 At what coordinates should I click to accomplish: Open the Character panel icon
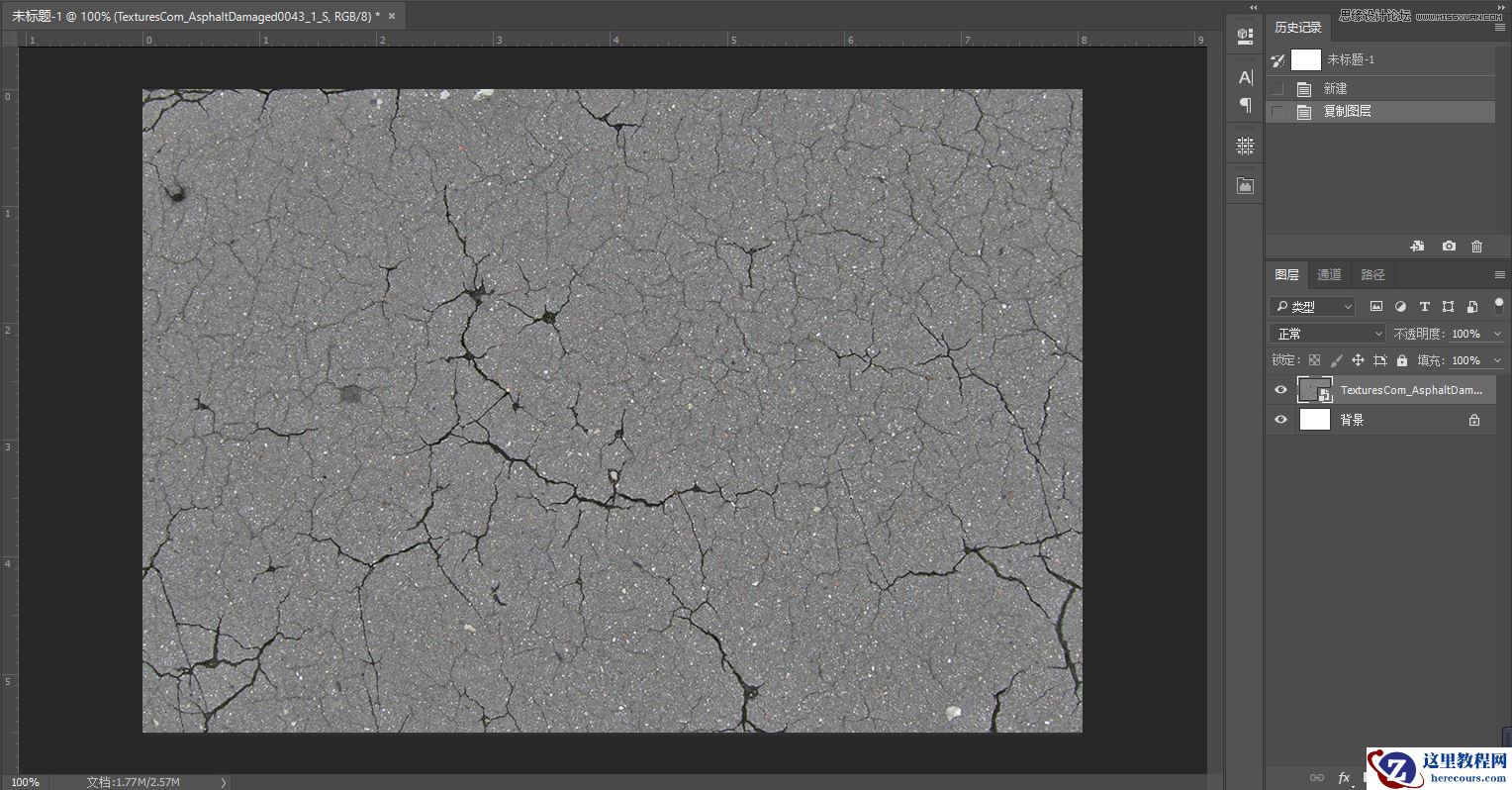coord(1244,76)
